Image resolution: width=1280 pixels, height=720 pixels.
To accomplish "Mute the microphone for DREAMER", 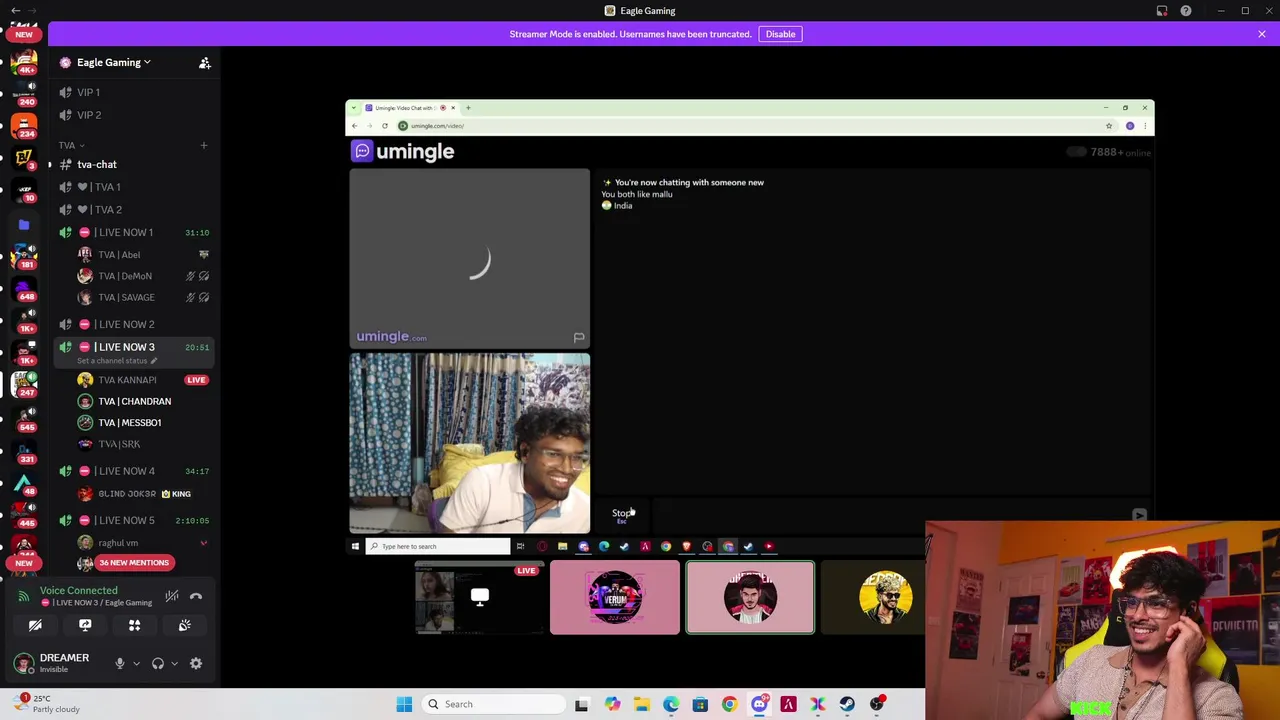I will [120, 663].
